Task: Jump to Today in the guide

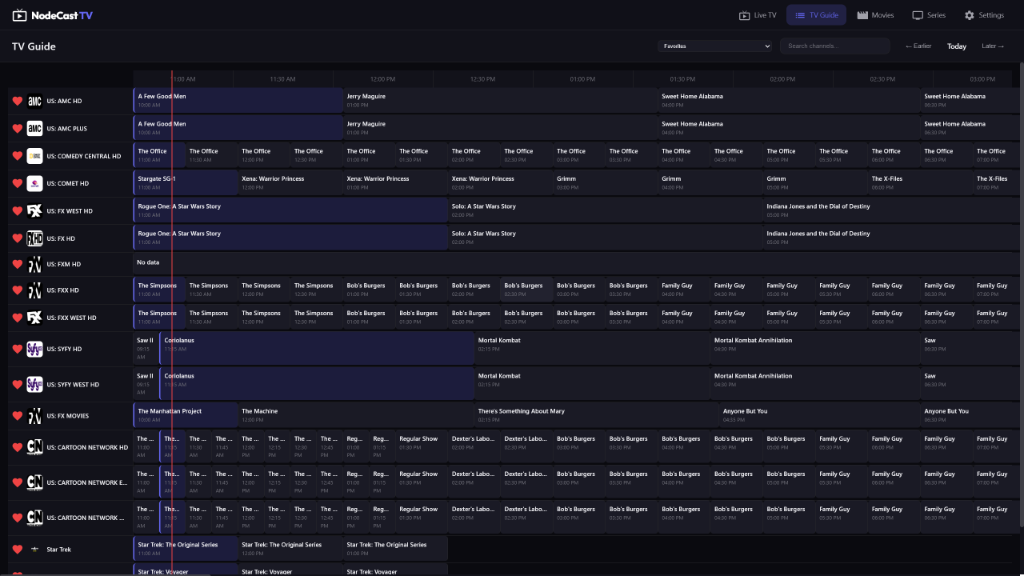Action: pos(957,46)
